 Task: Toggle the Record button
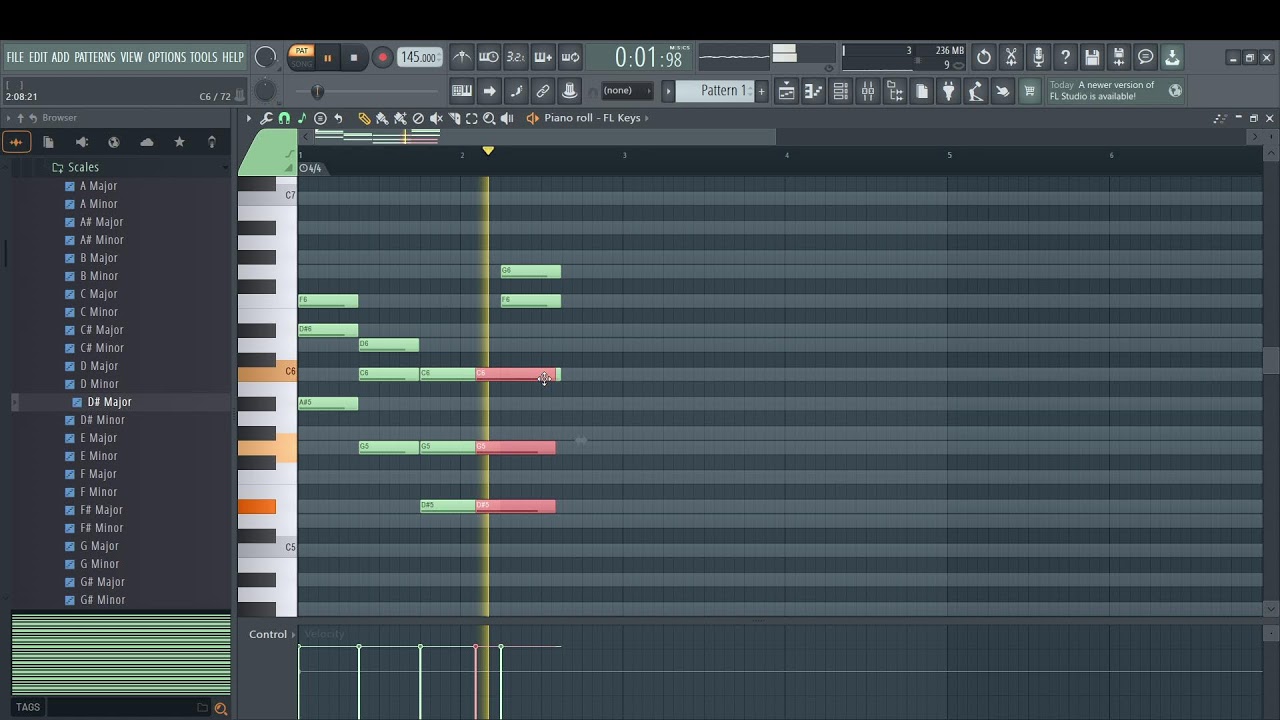tap(381, 58)
